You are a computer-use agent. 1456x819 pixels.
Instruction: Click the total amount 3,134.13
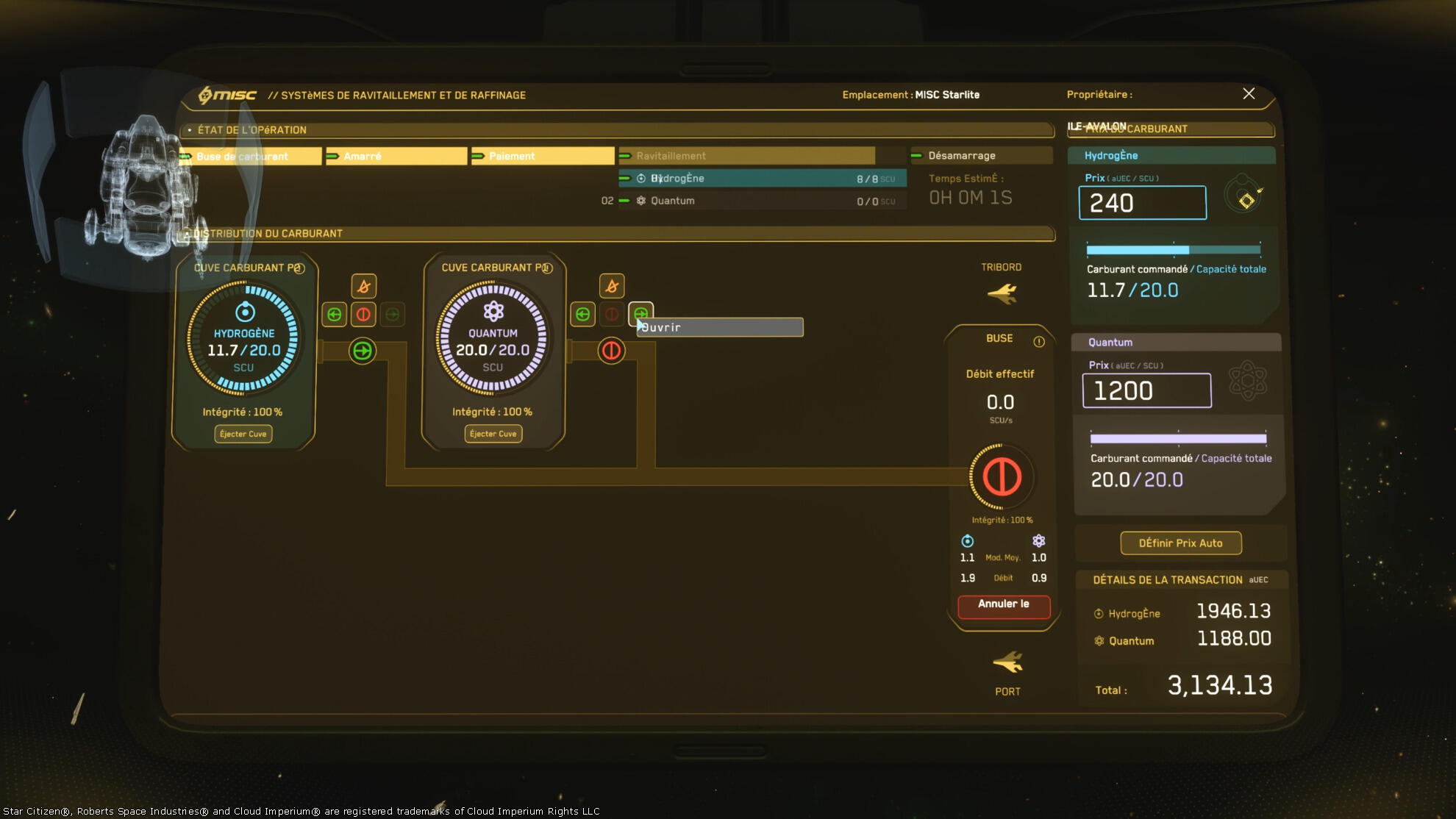coord(1220,685)
